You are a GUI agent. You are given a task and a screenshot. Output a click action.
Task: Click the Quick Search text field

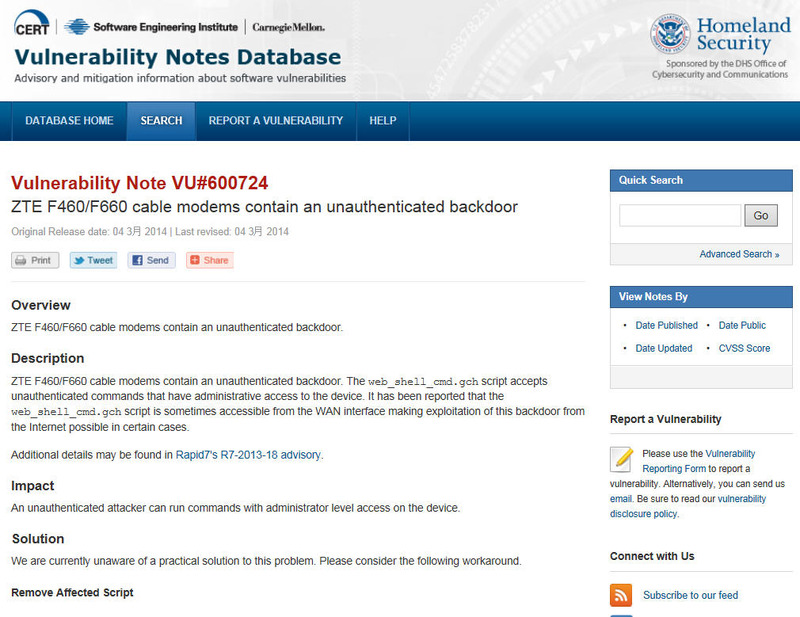point(680,215)
